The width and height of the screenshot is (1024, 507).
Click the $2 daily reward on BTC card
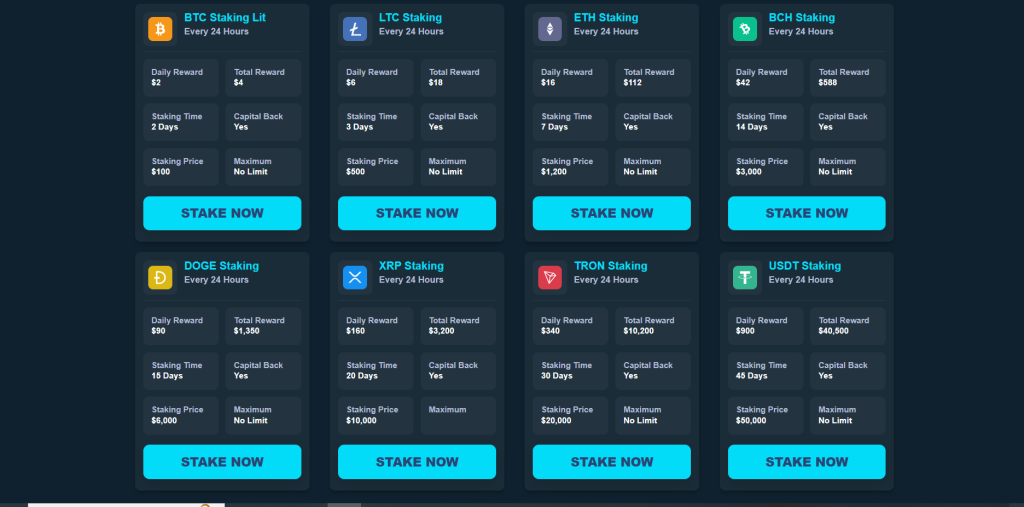[156, 83]
